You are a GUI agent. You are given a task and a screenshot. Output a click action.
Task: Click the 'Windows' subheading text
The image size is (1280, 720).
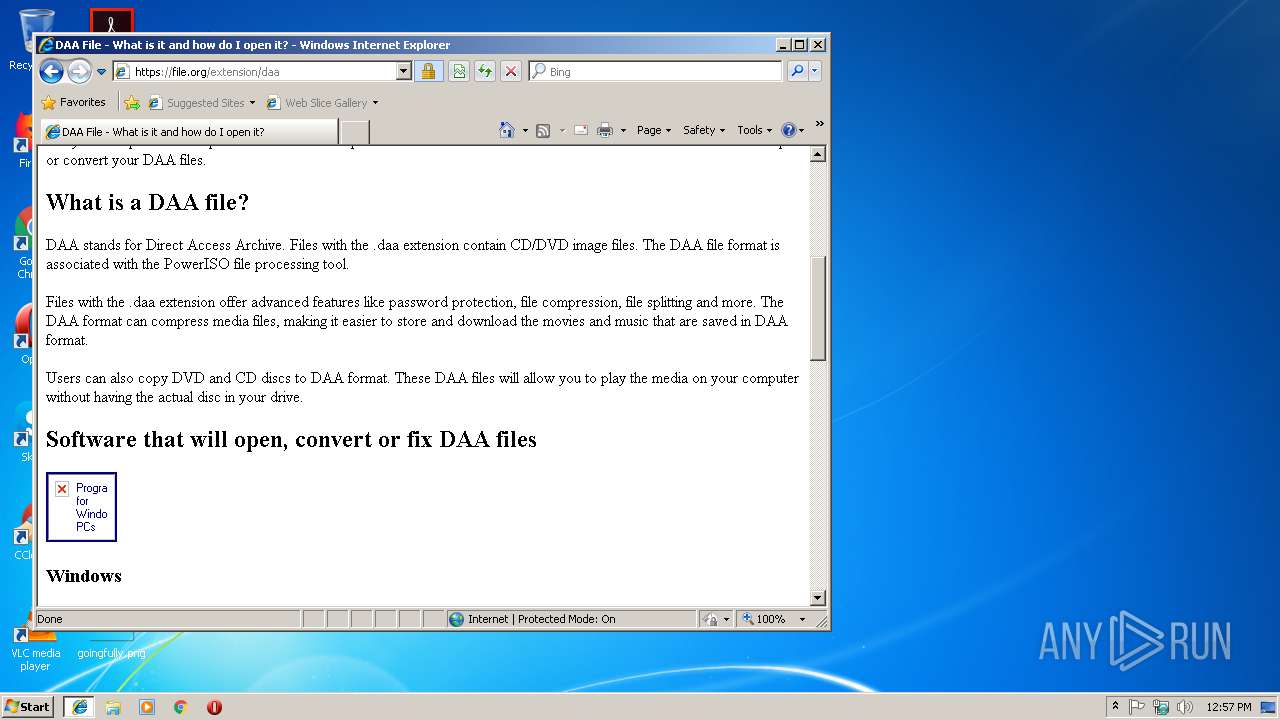(x=84, y=576)
